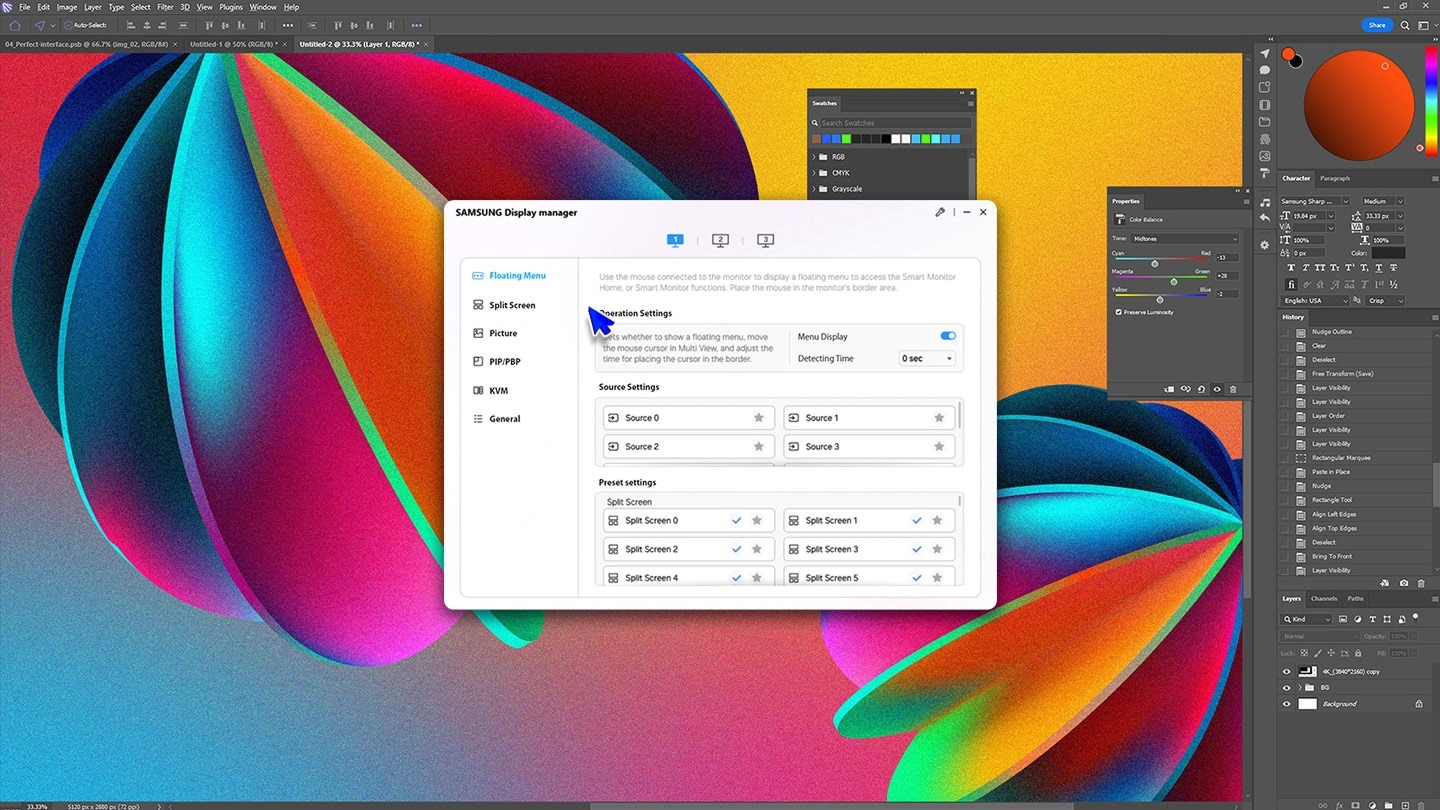Open the Floating Menu section in Display manager

(510, 276)
